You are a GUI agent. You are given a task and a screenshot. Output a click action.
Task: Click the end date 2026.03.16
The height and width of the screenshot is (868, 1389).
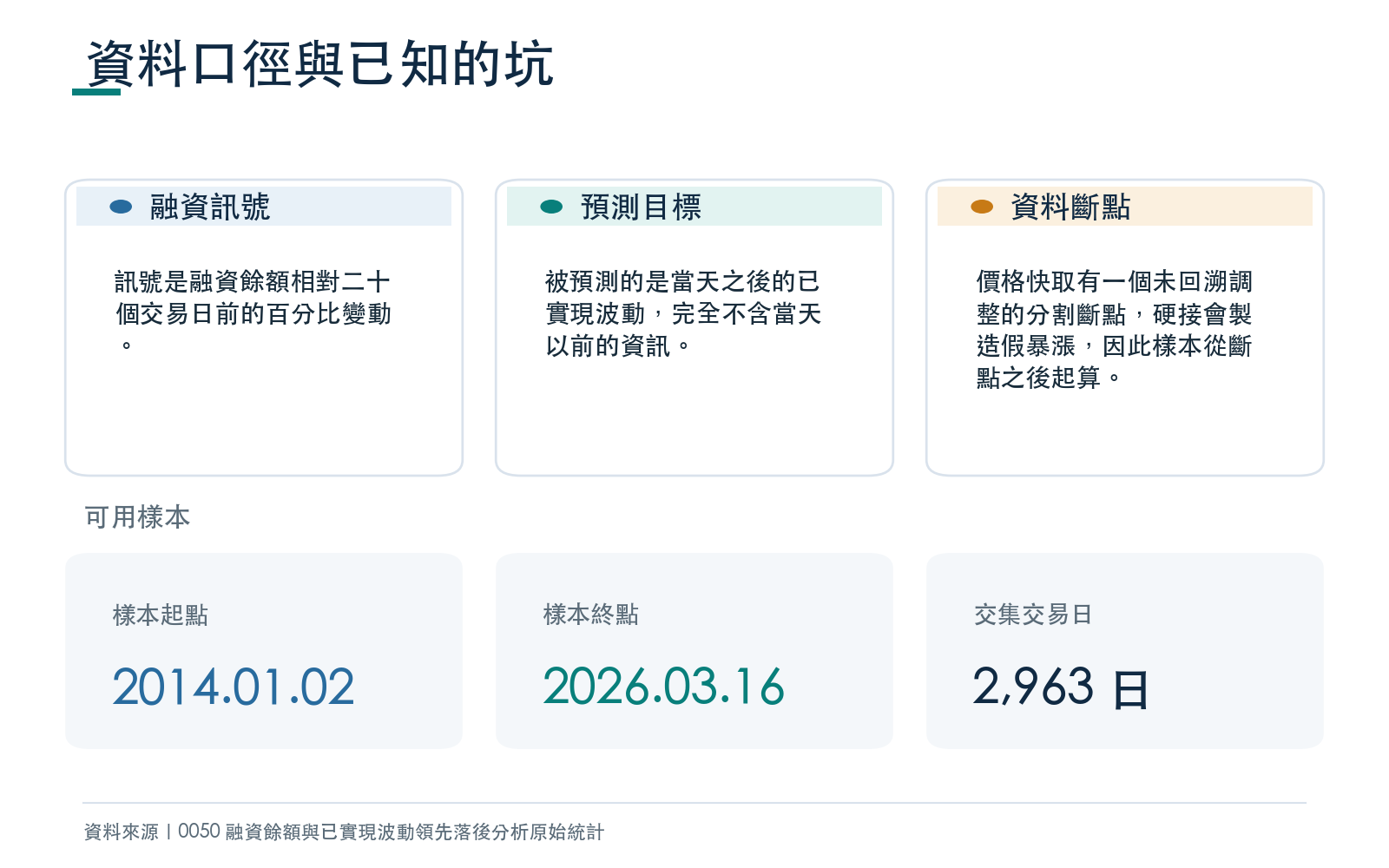(664, 687)
